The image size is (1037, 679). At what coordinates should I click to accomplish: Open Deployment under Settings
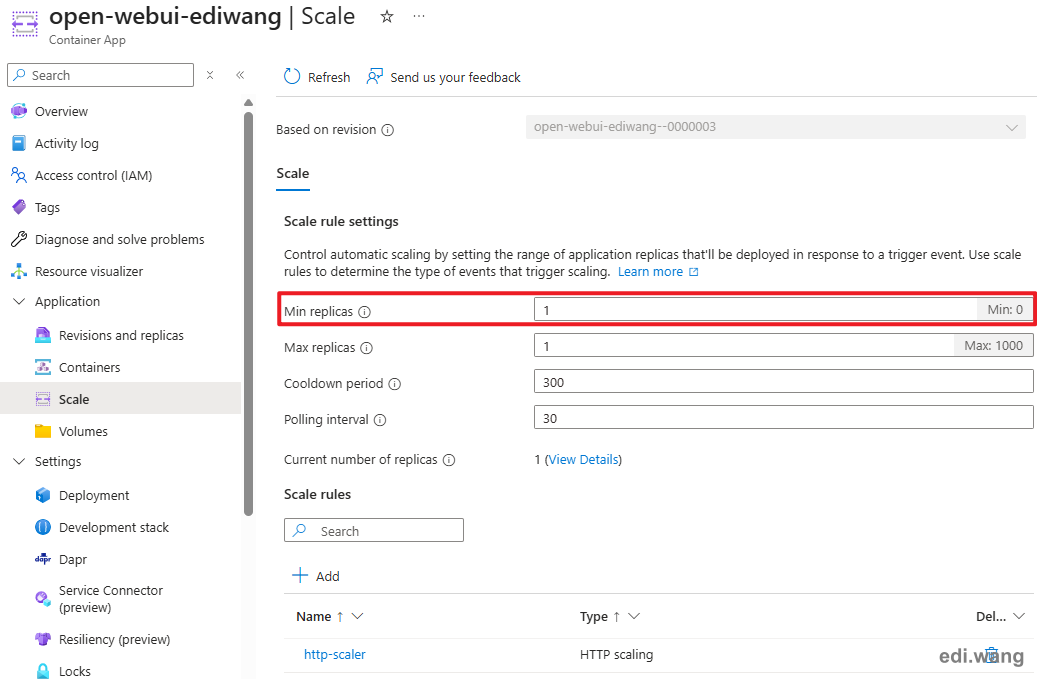point(94,495)
